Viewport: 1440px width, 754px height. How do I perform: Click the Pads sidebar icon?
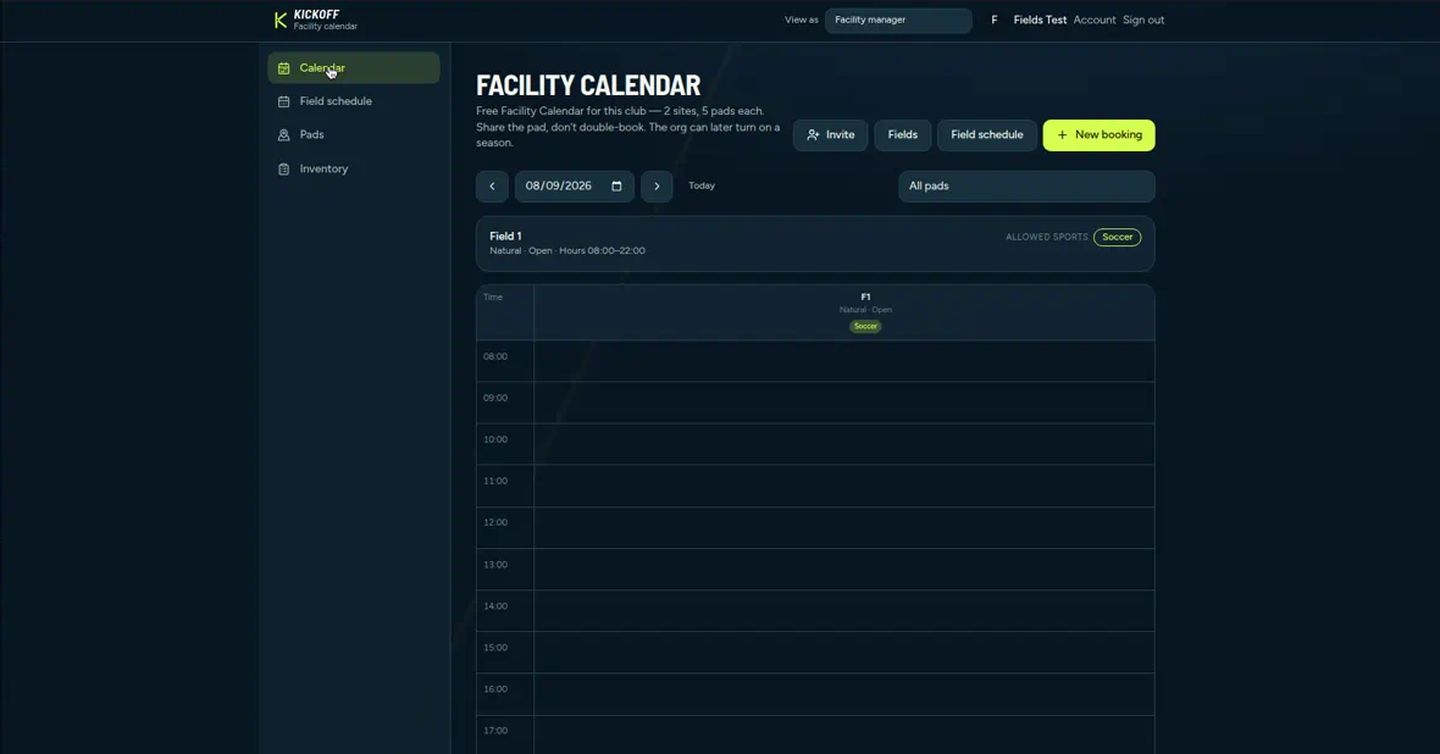pos(284,135)
